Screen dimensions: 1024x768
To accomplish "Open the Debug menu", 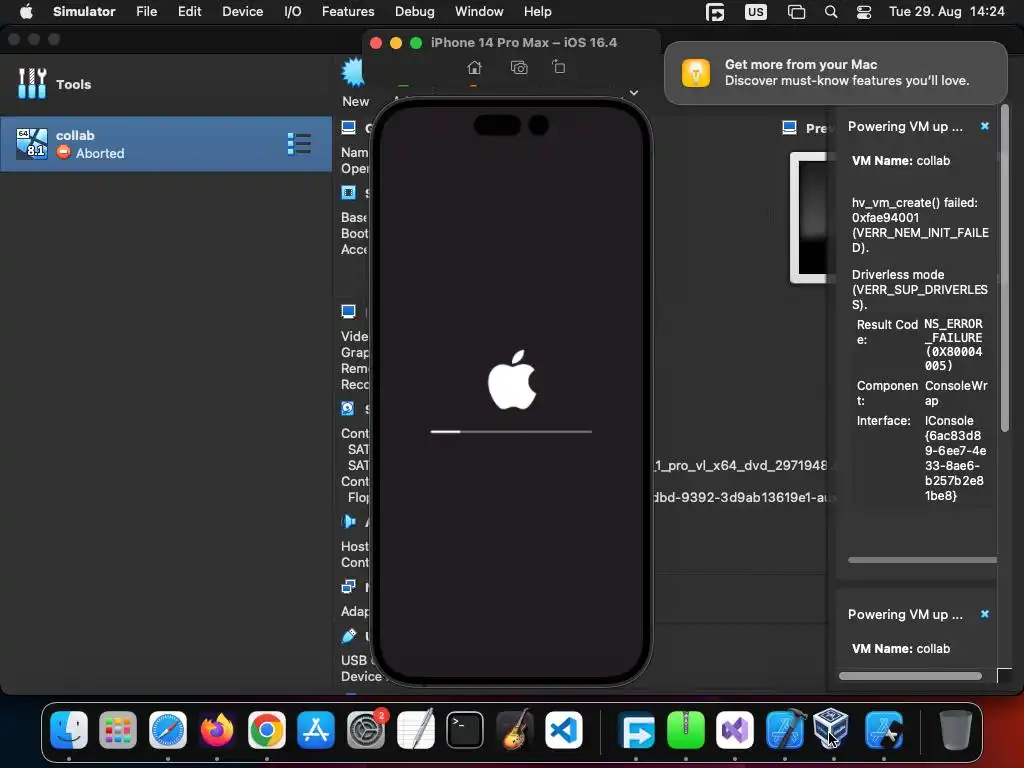I will (x=415, y=11).
